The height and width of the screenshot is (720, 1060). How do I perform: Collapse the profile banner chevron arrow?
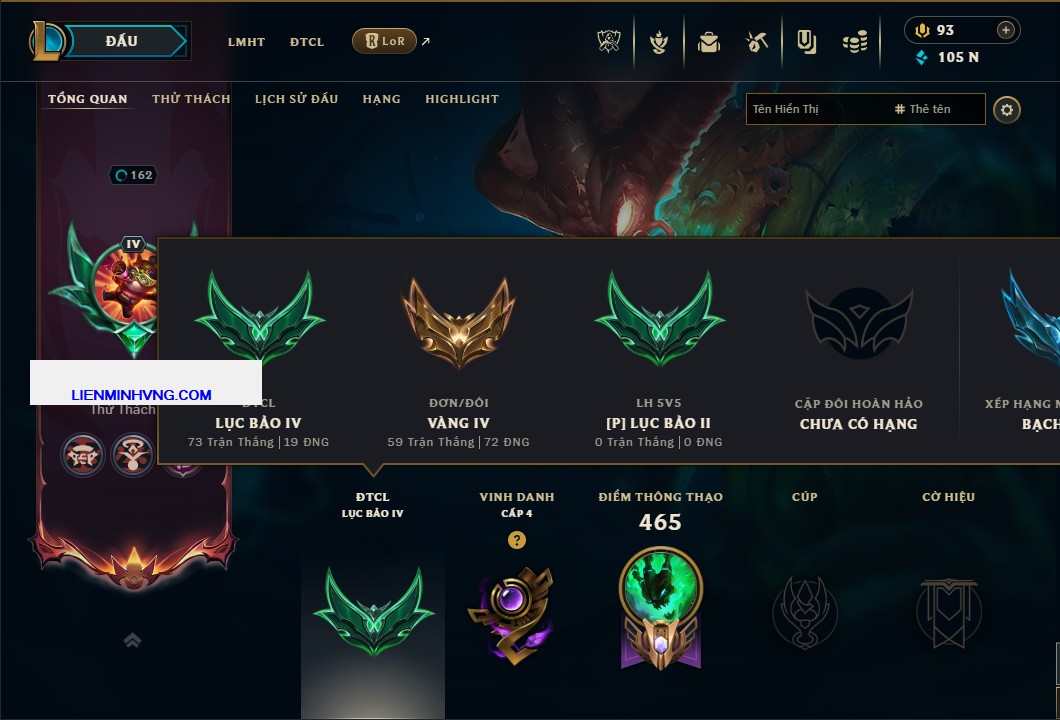point(132,640)
